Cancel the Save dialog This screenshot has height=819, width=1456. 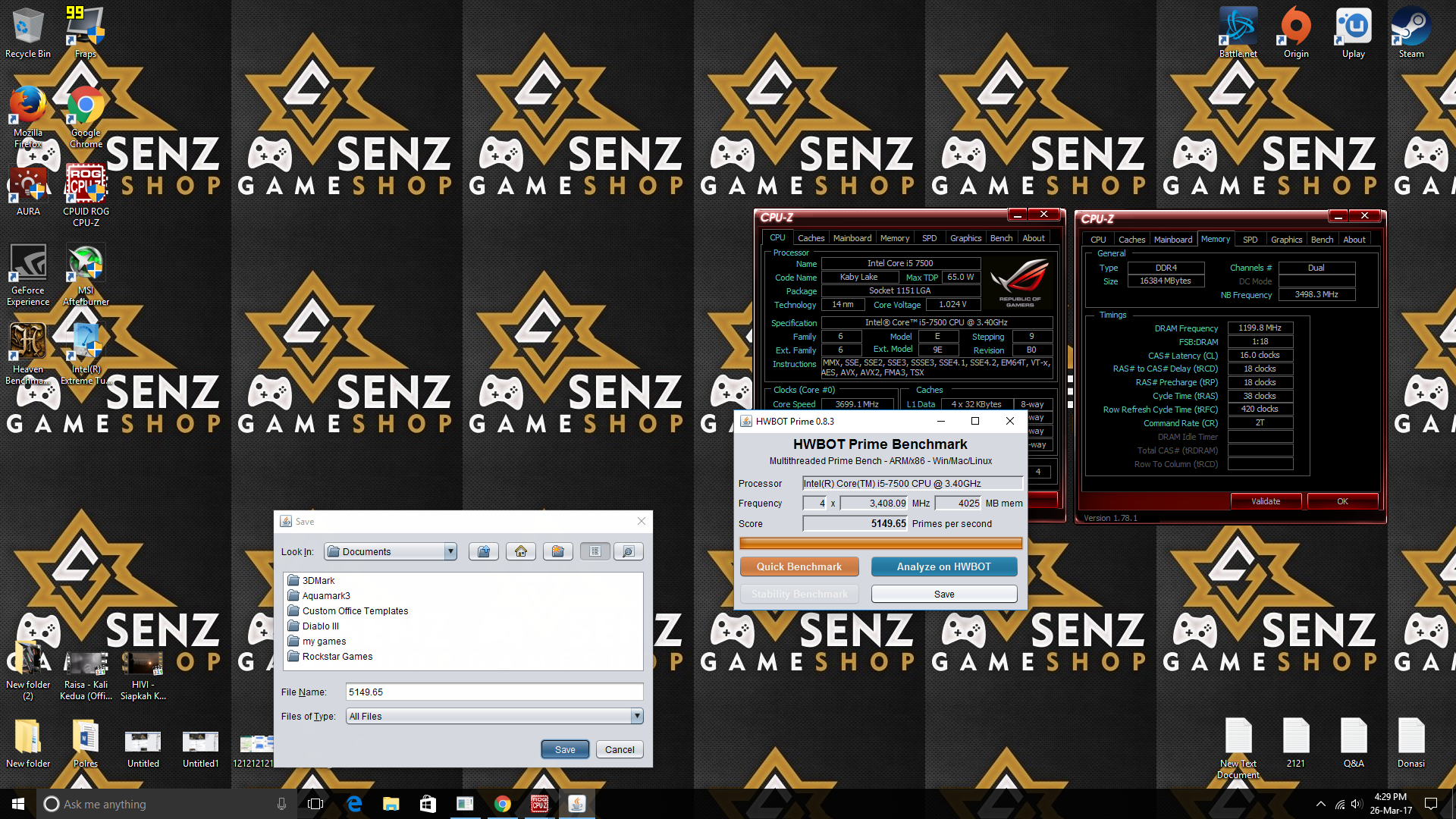(620, 749)
